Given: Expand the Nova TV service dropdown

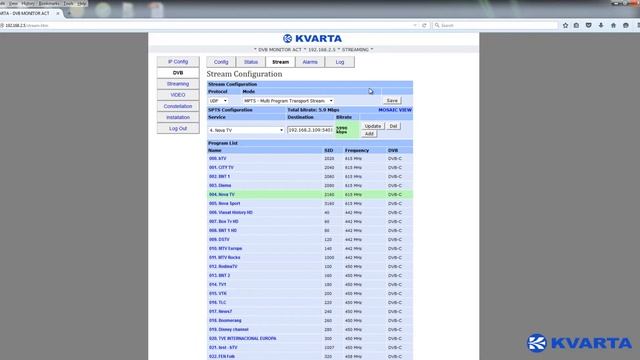Looking at the screenshot, I should (246, 130).
